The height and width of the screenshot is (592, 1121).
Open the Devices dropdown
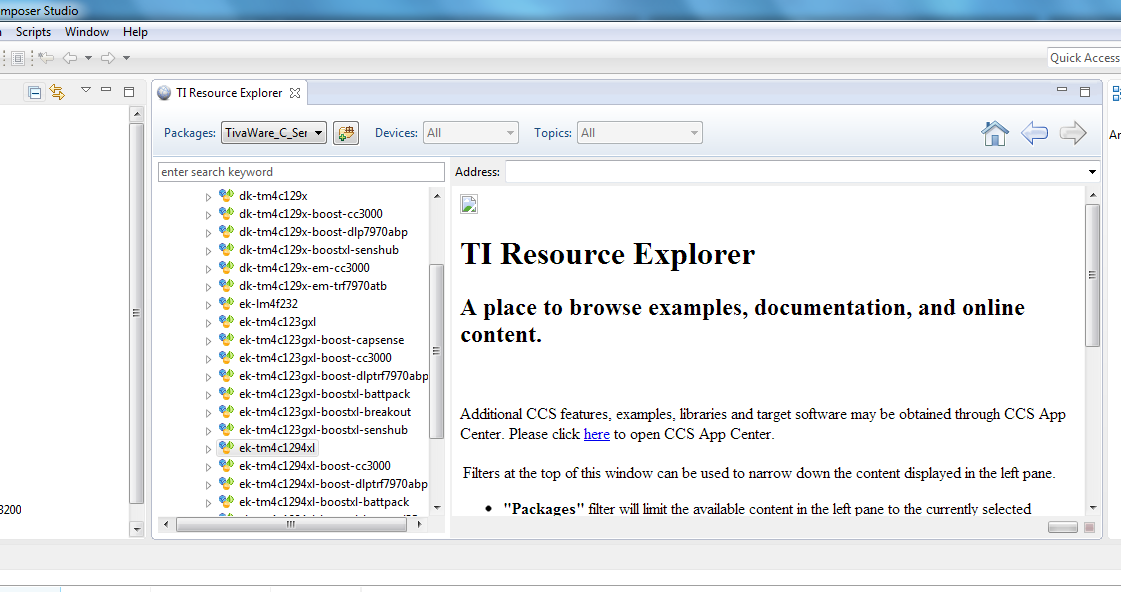[470, 133]
